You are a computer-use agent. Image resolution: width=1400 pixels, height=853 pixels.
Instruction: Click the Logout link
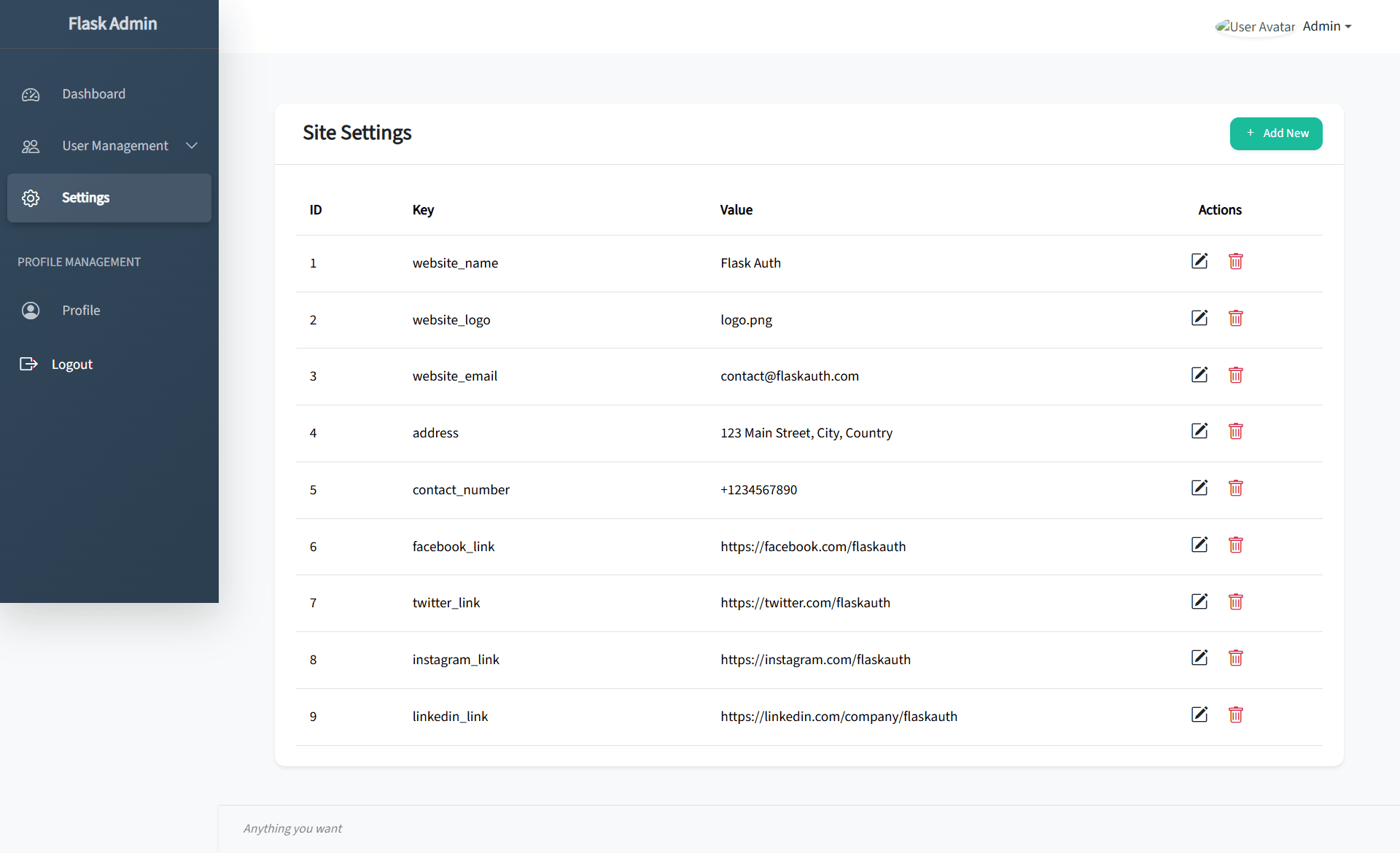point(71,365)
